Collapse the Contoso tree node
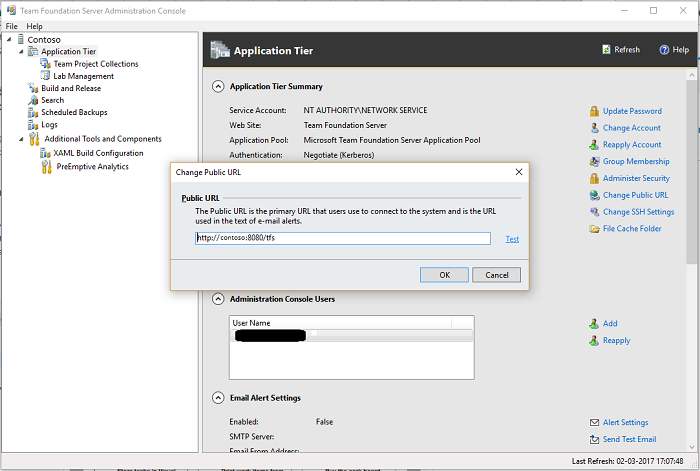Viewport: 700px width, 471px height. point(9,39)
